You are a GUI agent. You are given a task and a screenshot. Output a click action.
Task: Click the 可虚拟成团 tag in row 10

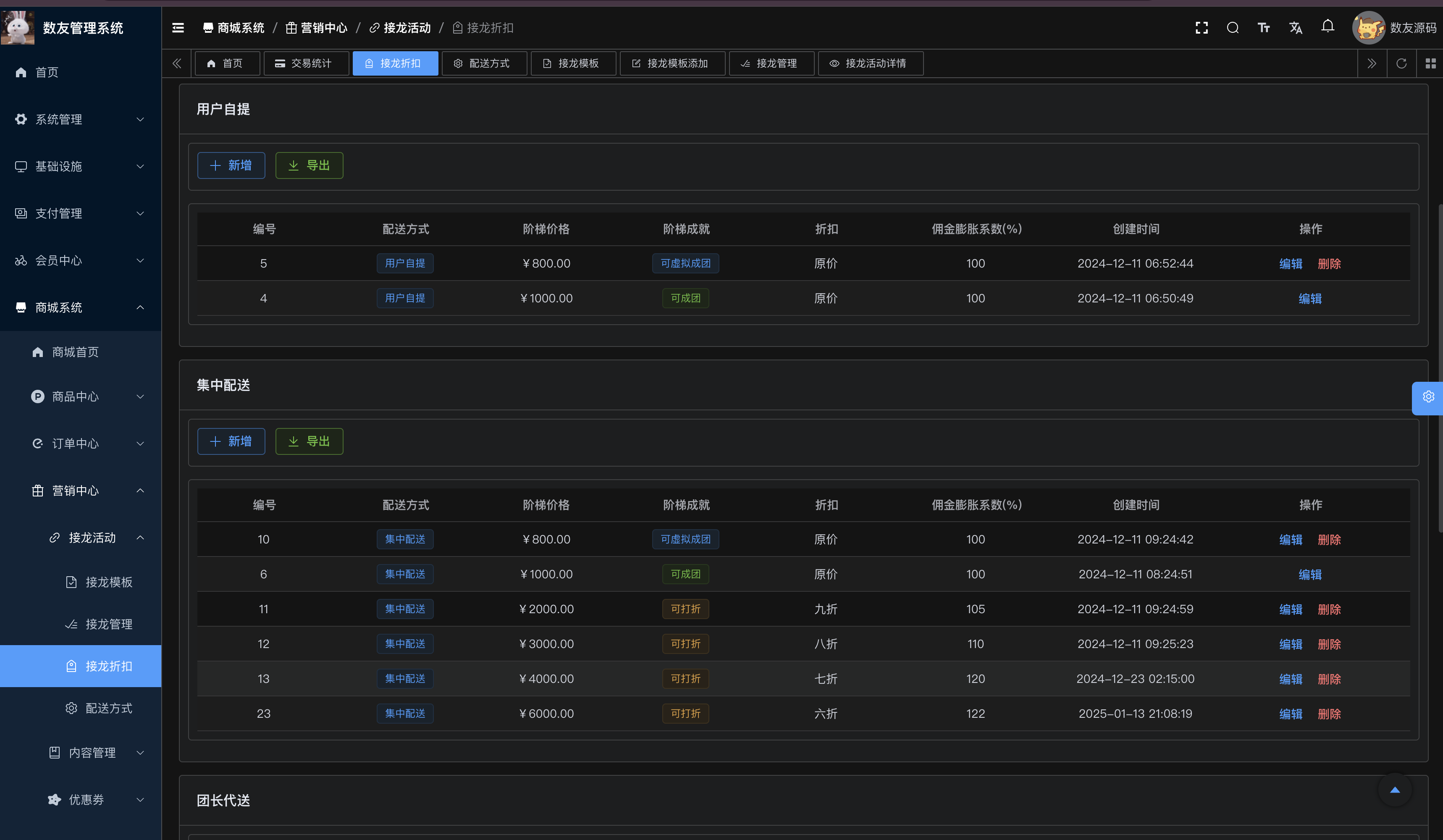[685, 539]
